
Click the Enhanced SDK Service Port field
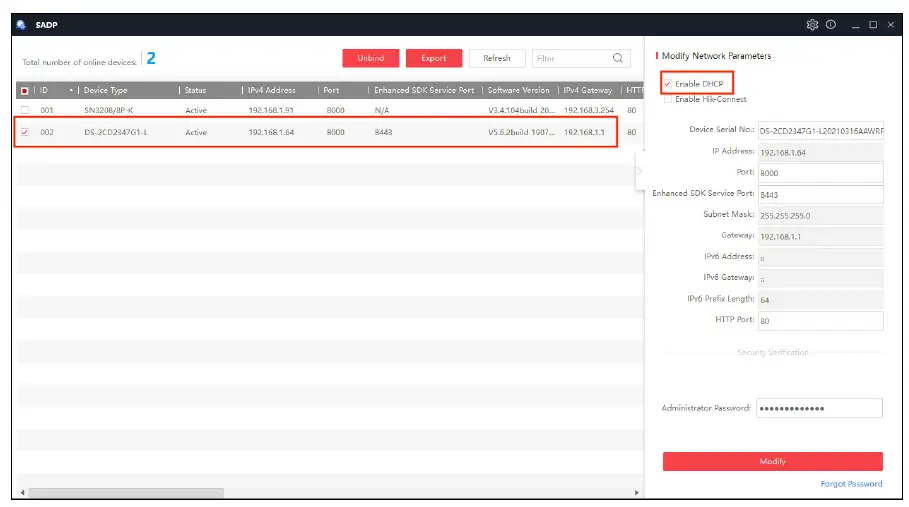pyautogui.click(x=820, y=194)
